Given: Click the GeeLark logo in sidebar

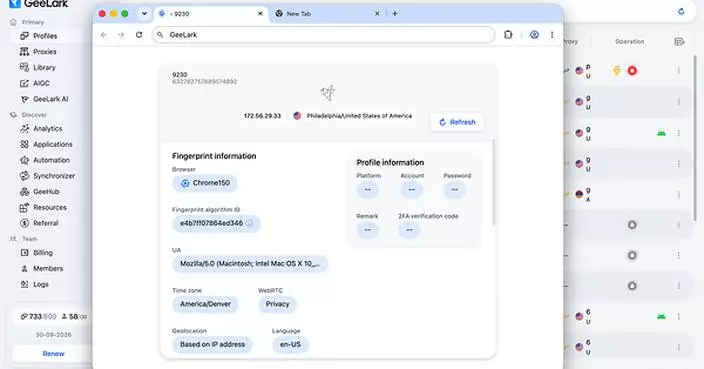Looking at the screenshot, I should (x=39, y=4).
